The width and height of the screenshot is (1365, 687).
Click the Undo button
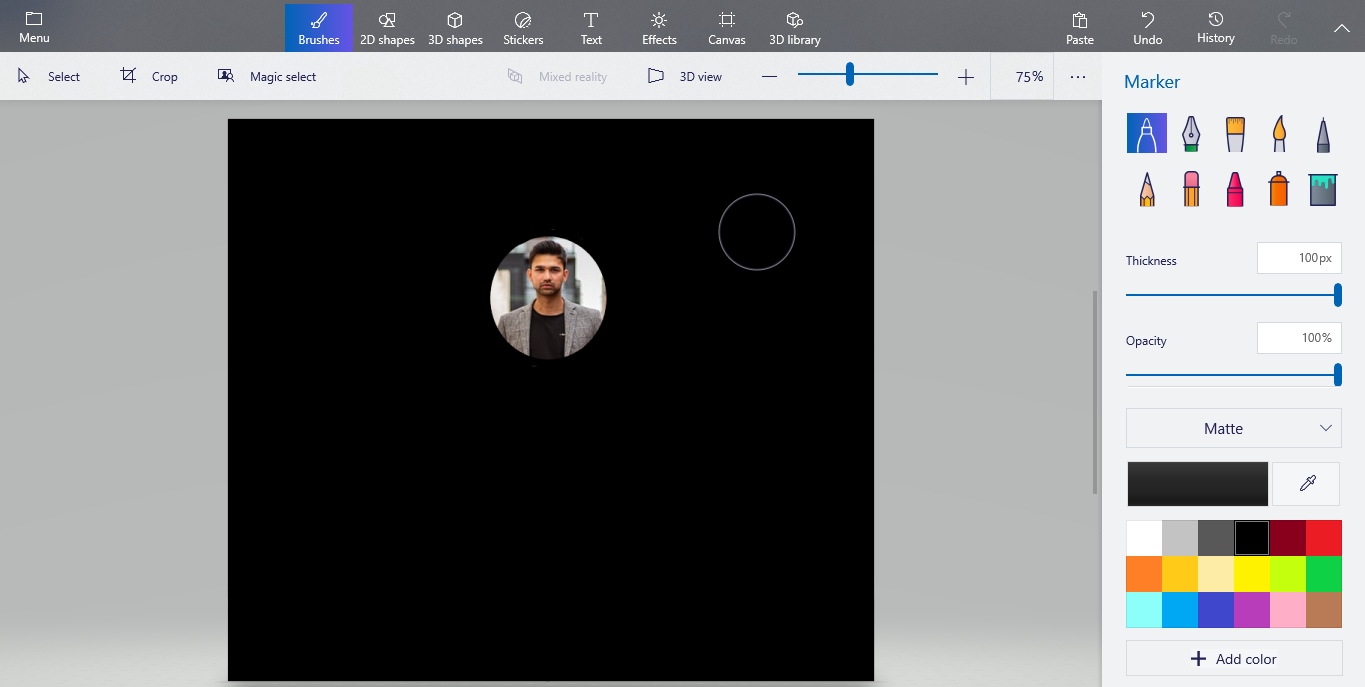(x=1147, y=27)
